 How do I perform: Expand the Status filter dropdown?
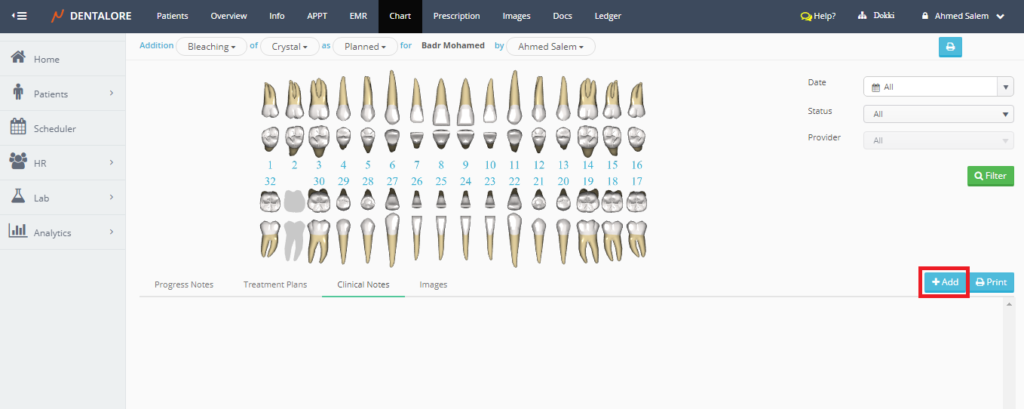938,114
